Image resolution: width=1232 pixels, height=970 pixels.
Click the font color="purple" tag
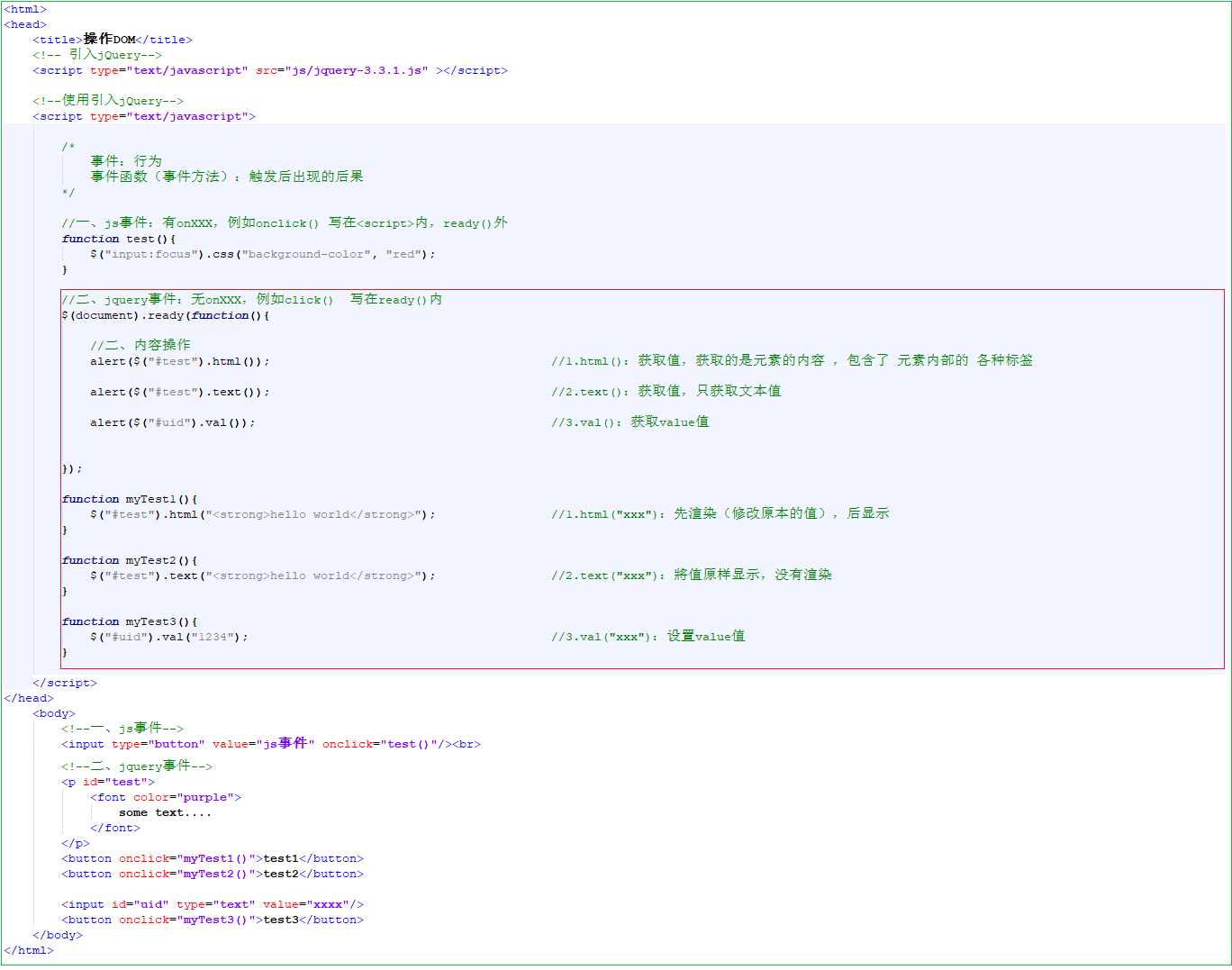click(x=165, y=797)
